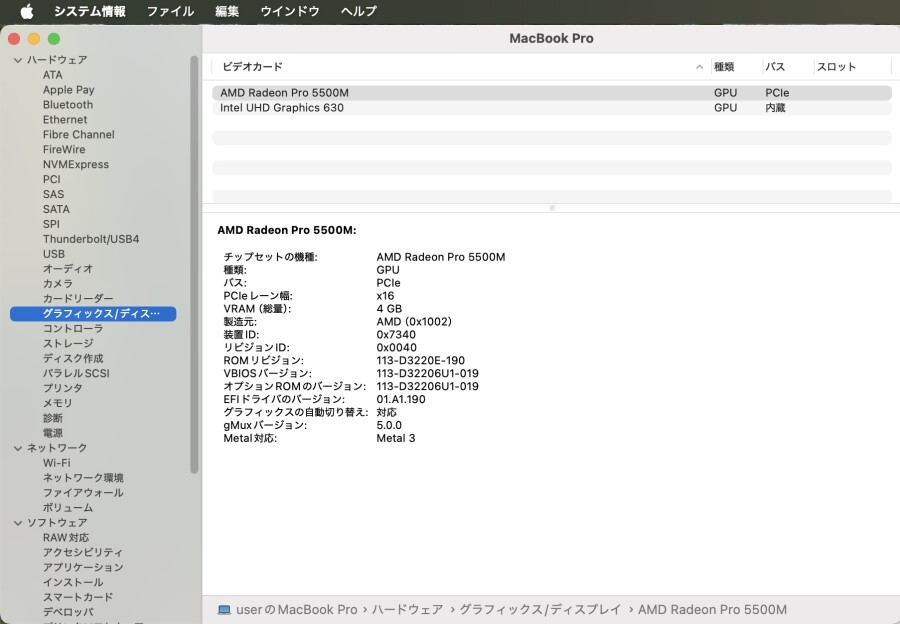Screen dimensions: 900x624
Task: Select SPI in the sidebar
Action: click(51, 224)
